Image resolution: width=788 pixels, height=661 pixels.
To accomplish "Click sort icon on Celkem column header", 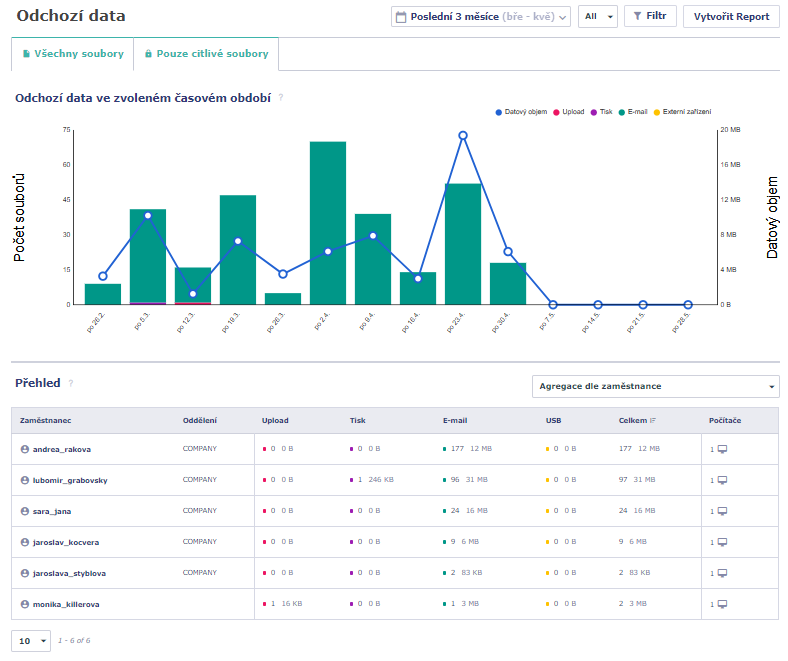I will pos(652,421).
